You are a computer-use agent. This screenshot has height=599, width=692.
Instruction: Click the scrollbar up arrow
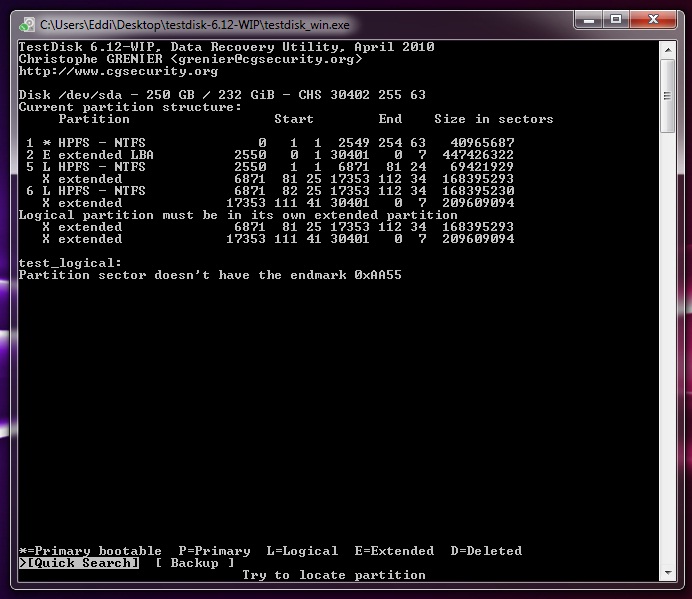click(x=668, y=50)
